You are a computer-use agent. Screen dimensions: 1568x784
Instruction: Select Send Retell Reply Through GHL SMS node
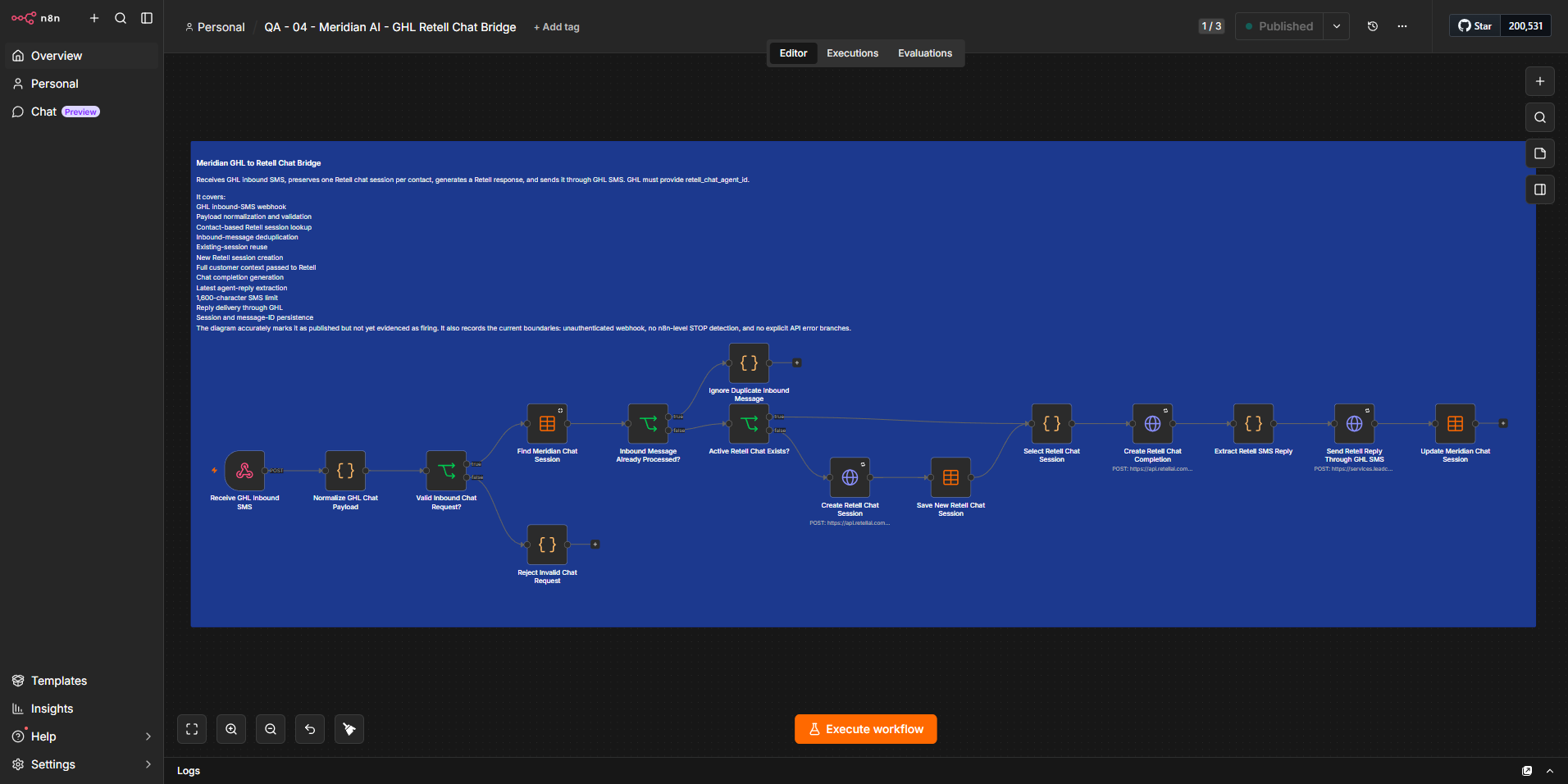point(1354,424)
